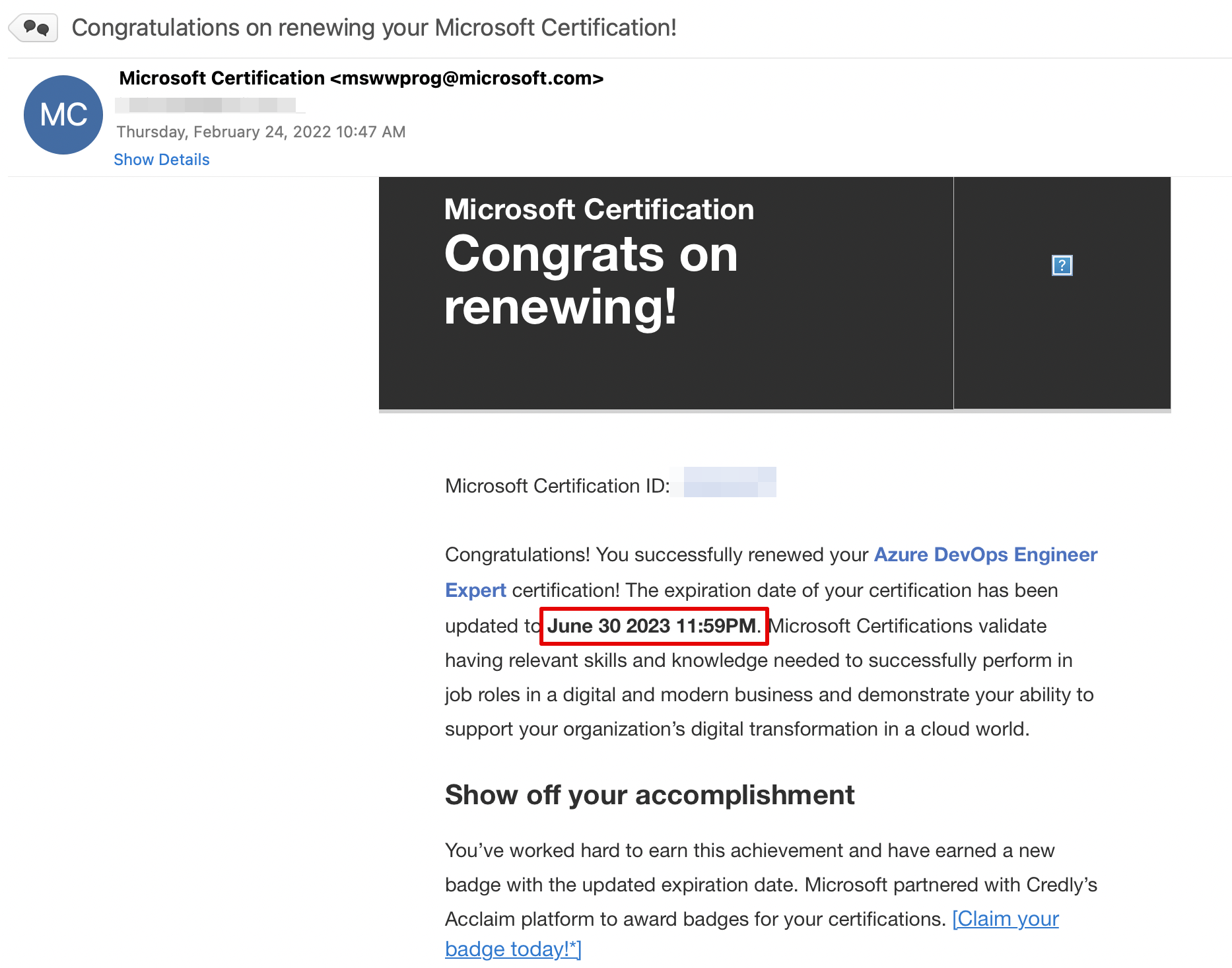Click the Show off your accomplishment heading
The image size is (1232, 968).
pos(650,795)
